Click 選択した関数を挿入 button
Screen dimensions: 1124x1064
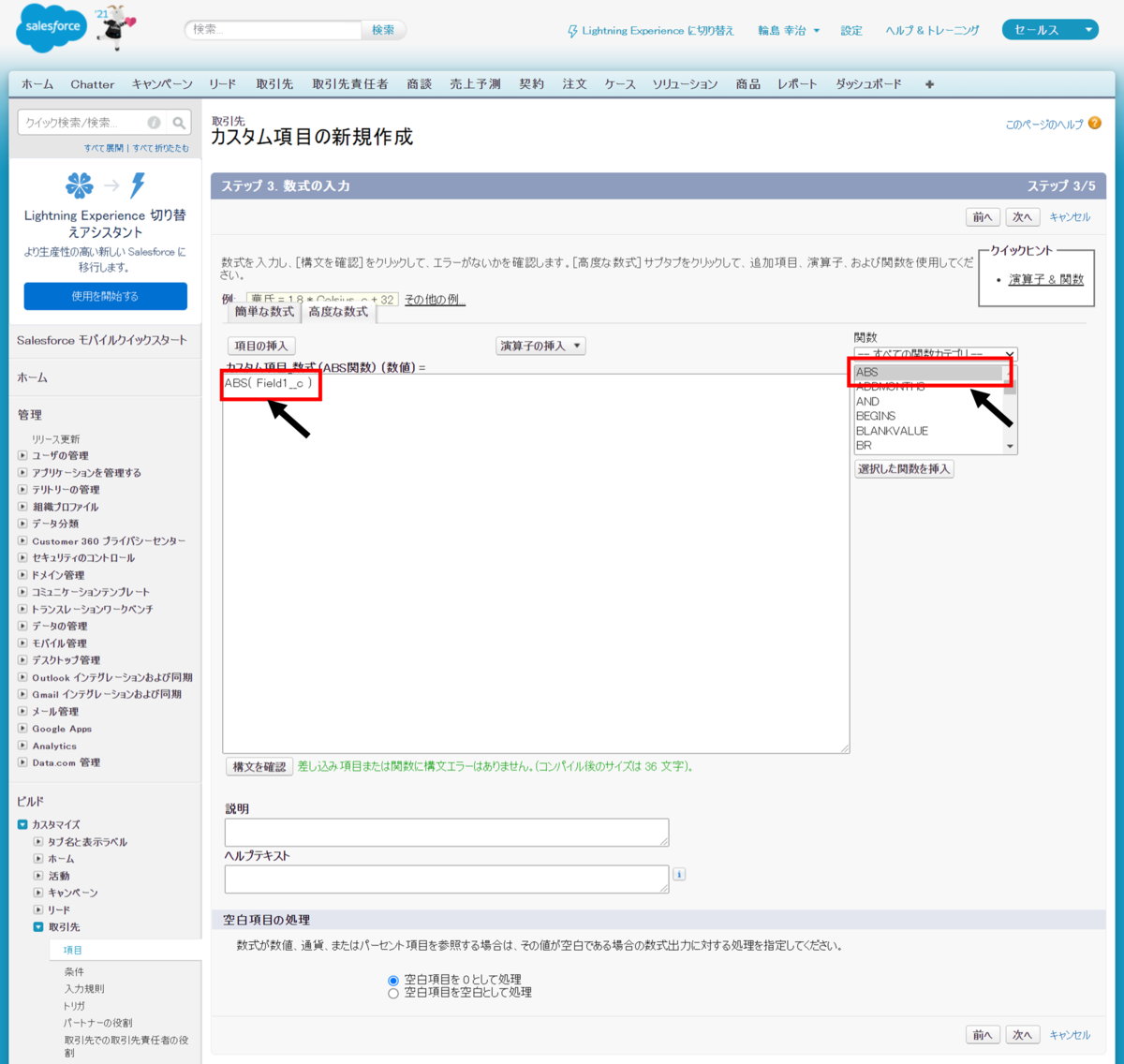click(x=904, y=469)
